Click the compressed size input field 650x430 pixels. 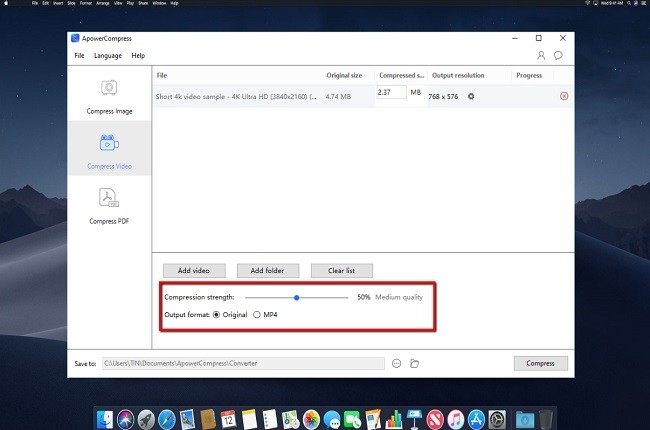[x=391, y=93]
